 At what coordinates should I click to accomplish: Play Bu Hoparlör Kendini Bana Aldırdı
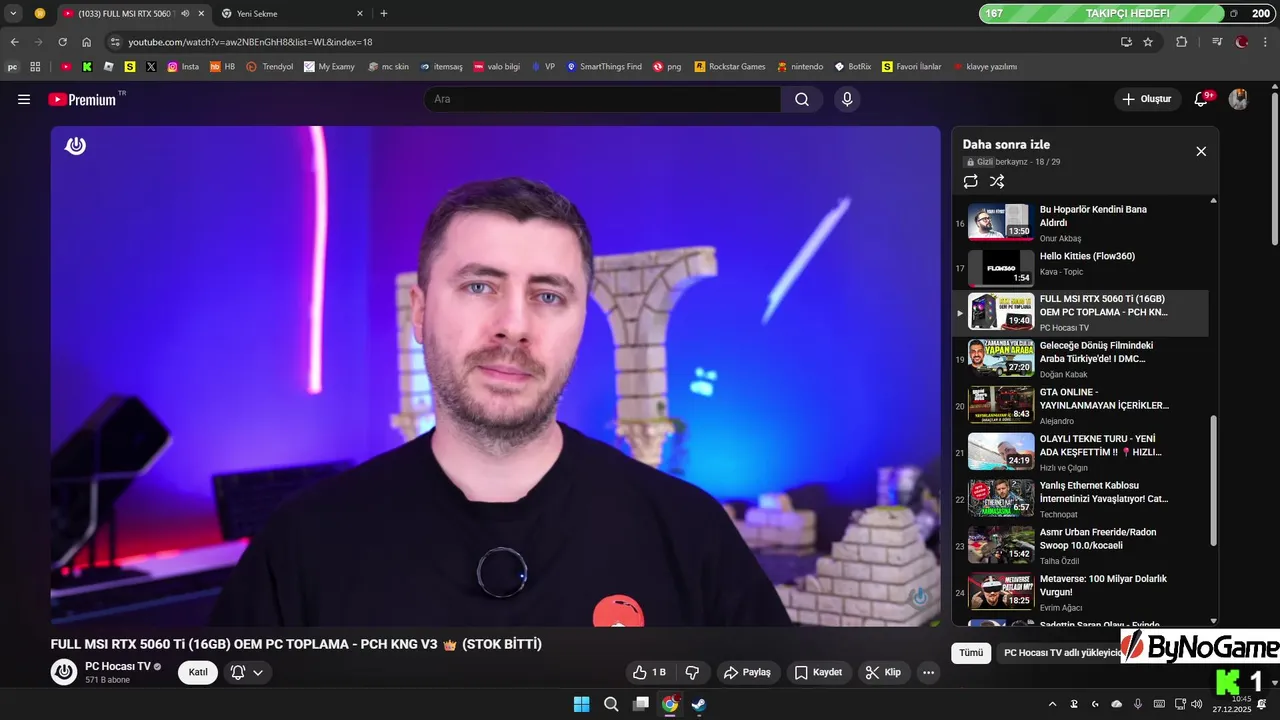click(x=1080, y=222)
